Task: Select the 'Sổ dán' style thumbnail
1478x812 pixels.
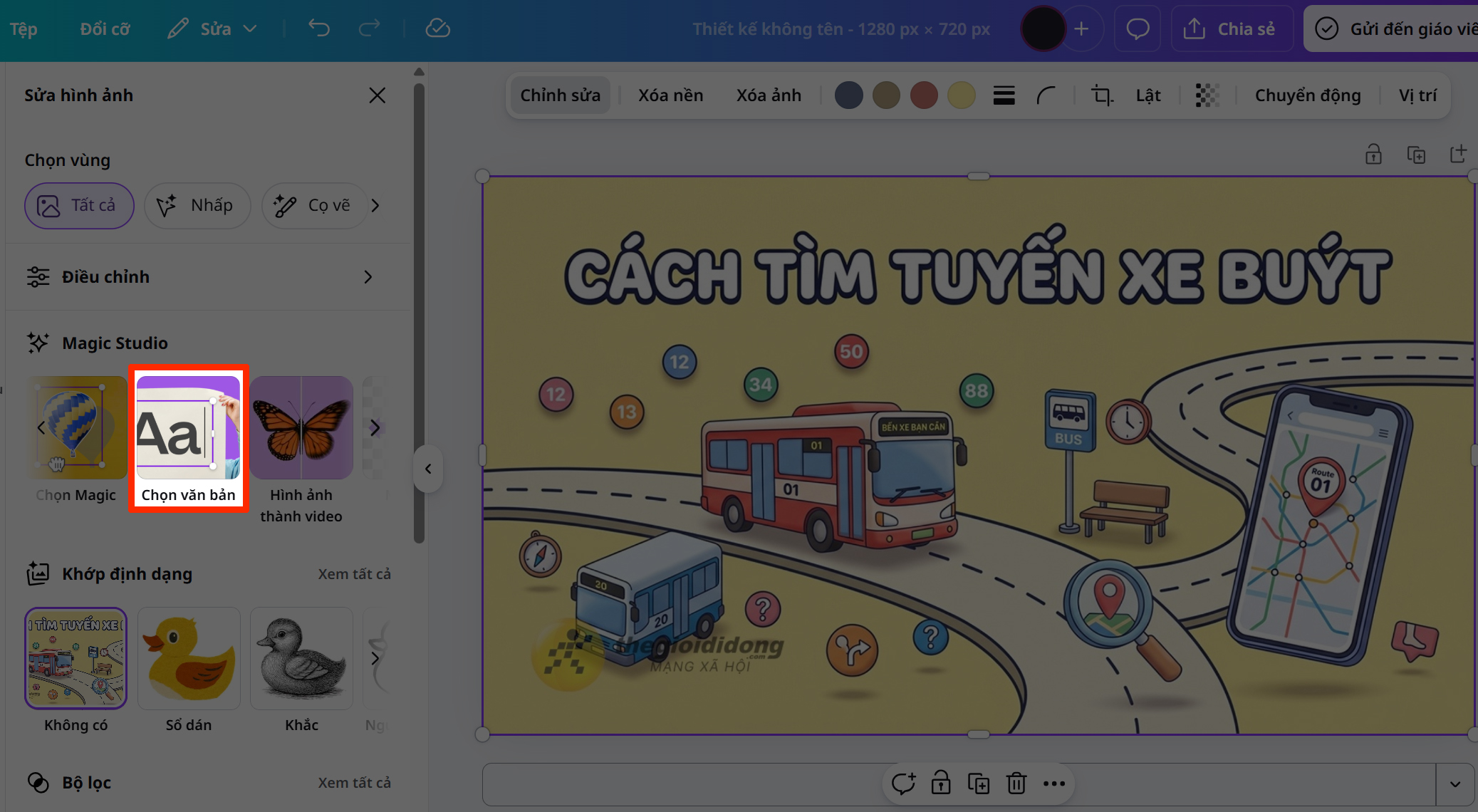Action: tap(189, 658)
